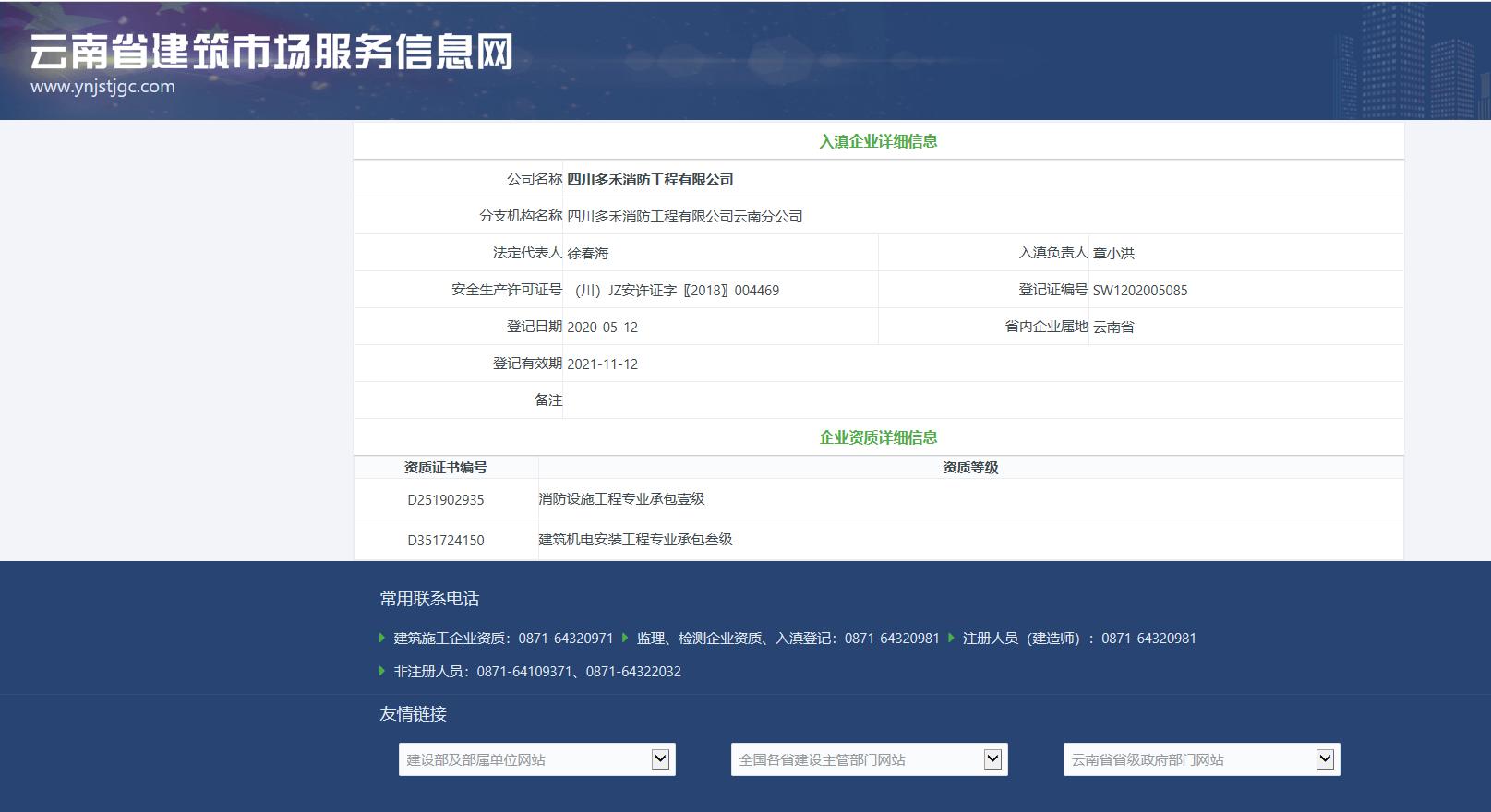Select the 入滇企业详细信息 section heading
The image size is (1491, 812).
878,141
